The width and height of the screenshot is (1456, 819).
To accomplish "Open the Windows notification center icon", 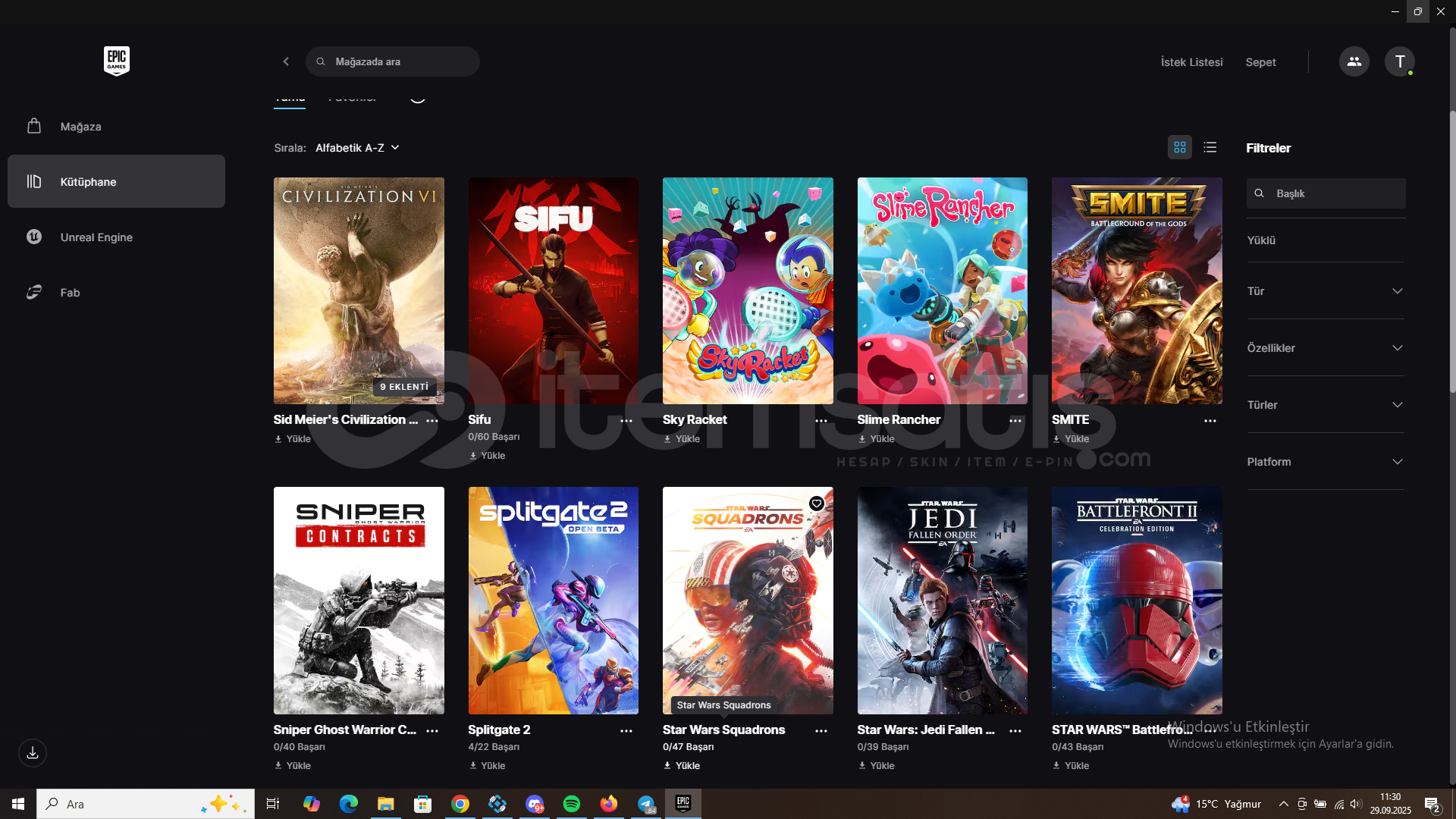I will (1432, 804).
